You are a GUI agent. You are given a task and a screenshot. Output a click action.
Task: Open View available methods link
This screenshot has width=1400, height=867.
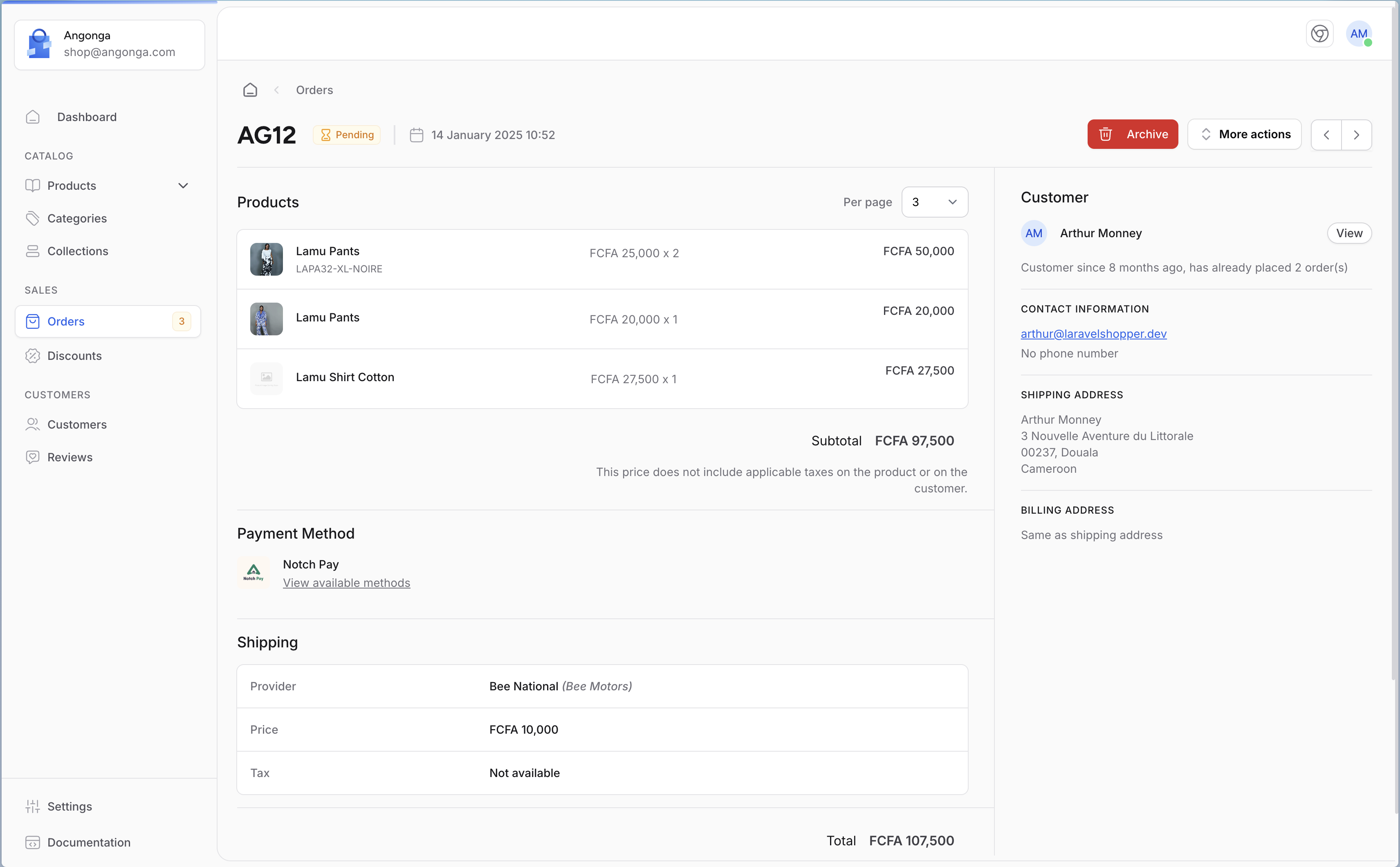pos(346,583)
